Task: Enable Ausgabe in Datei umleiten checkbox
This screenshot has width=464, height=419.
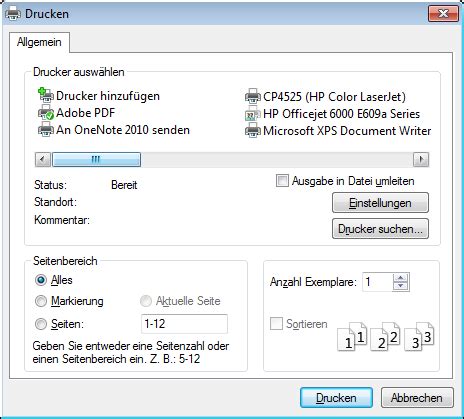Action: coord(282,181)
